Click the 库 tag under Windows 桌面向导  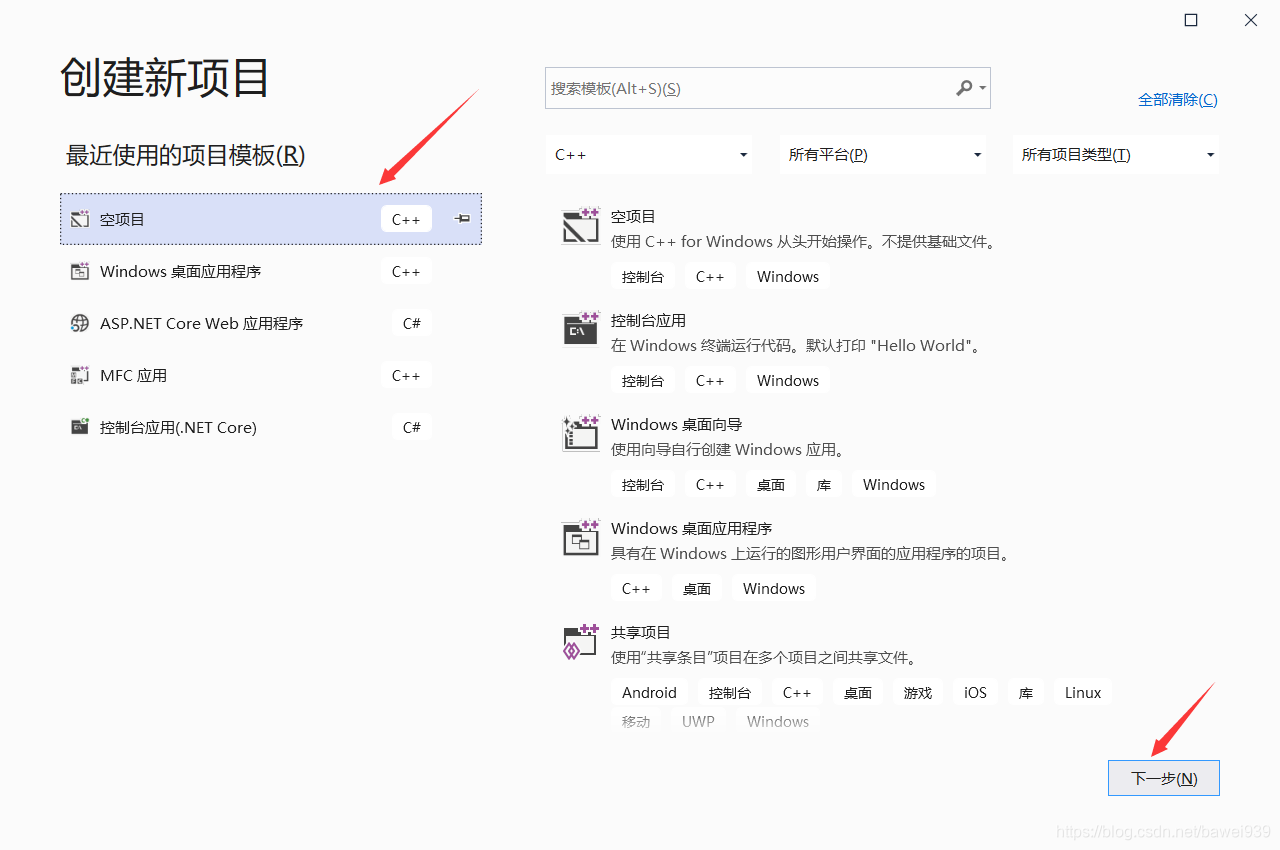point(824,485)
